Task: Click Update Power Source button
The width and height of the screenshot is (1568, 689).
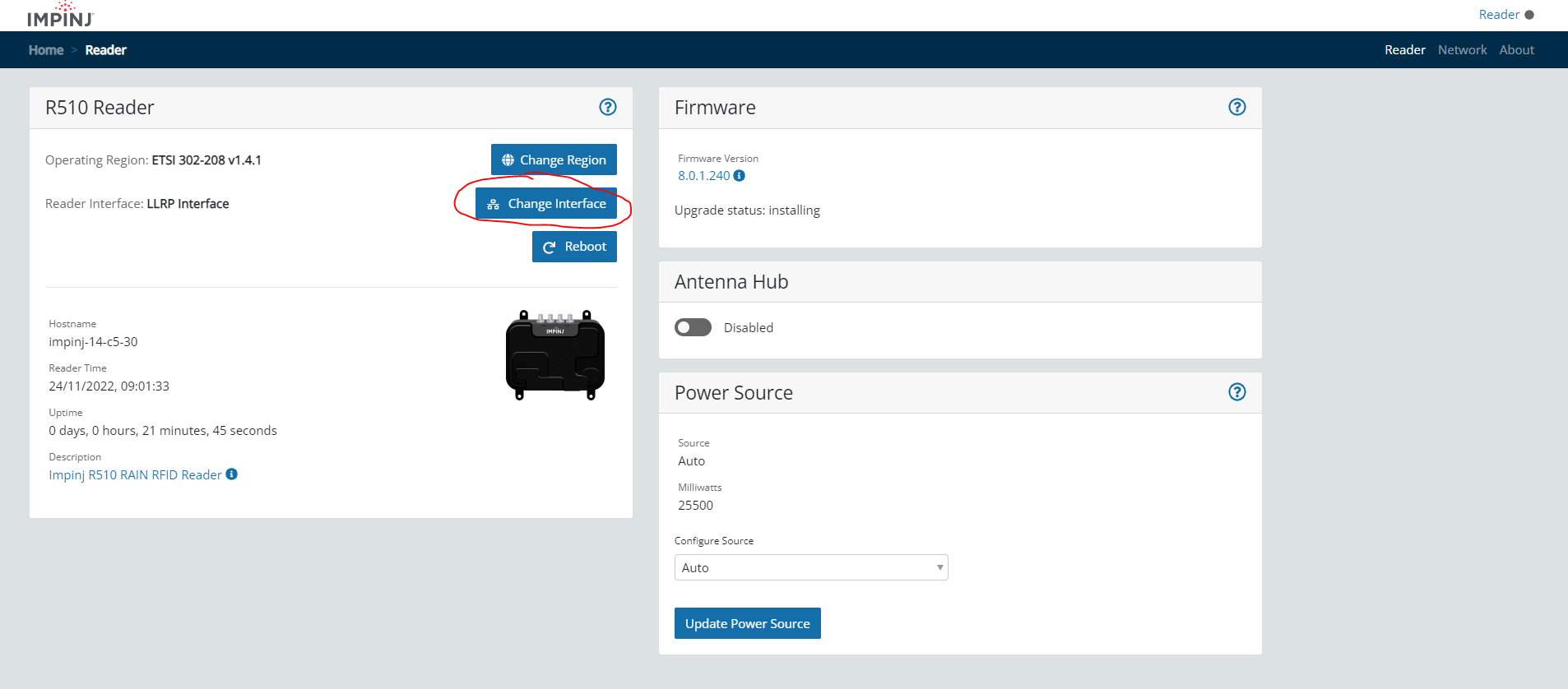Action: coord(748,623)
